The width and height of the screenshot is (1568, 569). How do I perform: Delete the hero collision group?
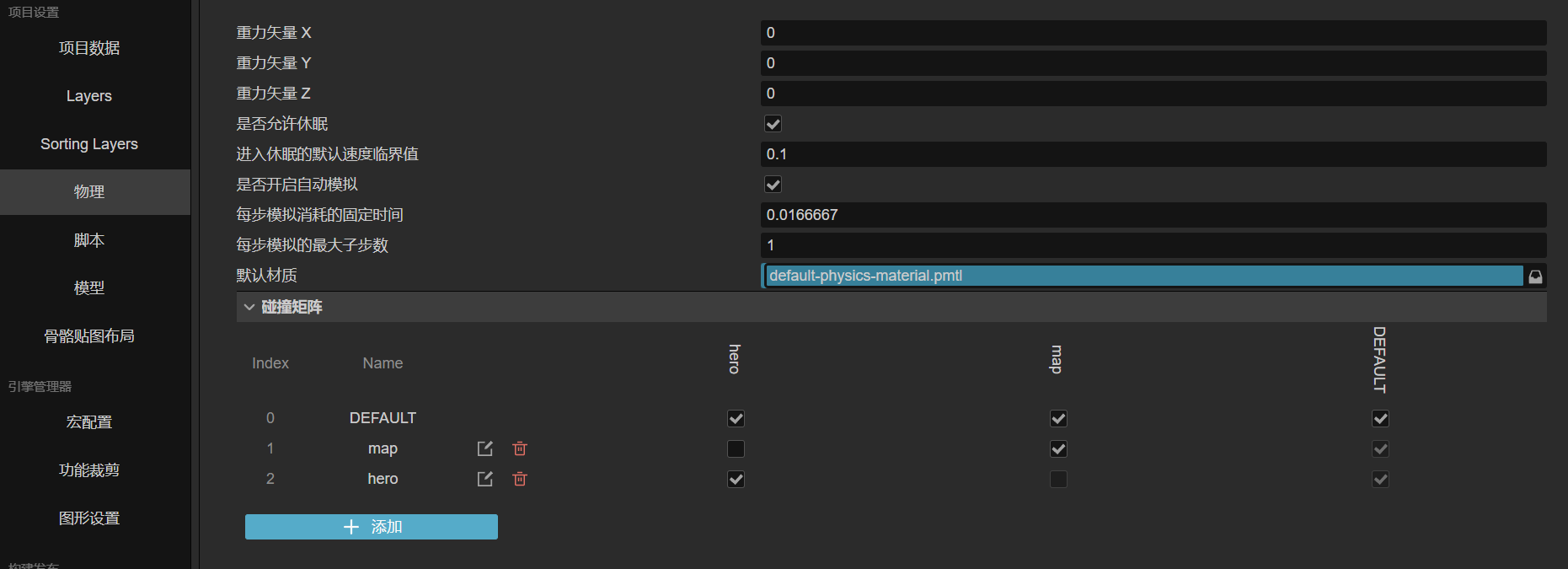(x=520, y=479)
